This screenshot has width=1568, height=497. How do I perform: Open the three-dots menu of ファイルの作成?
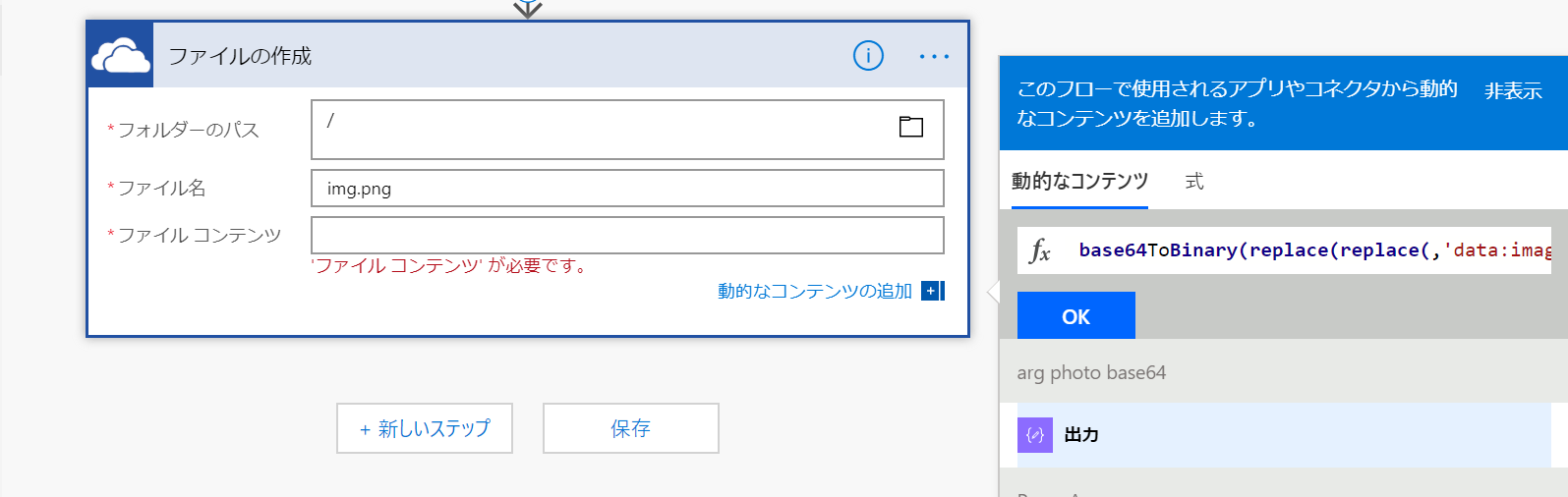934,56
